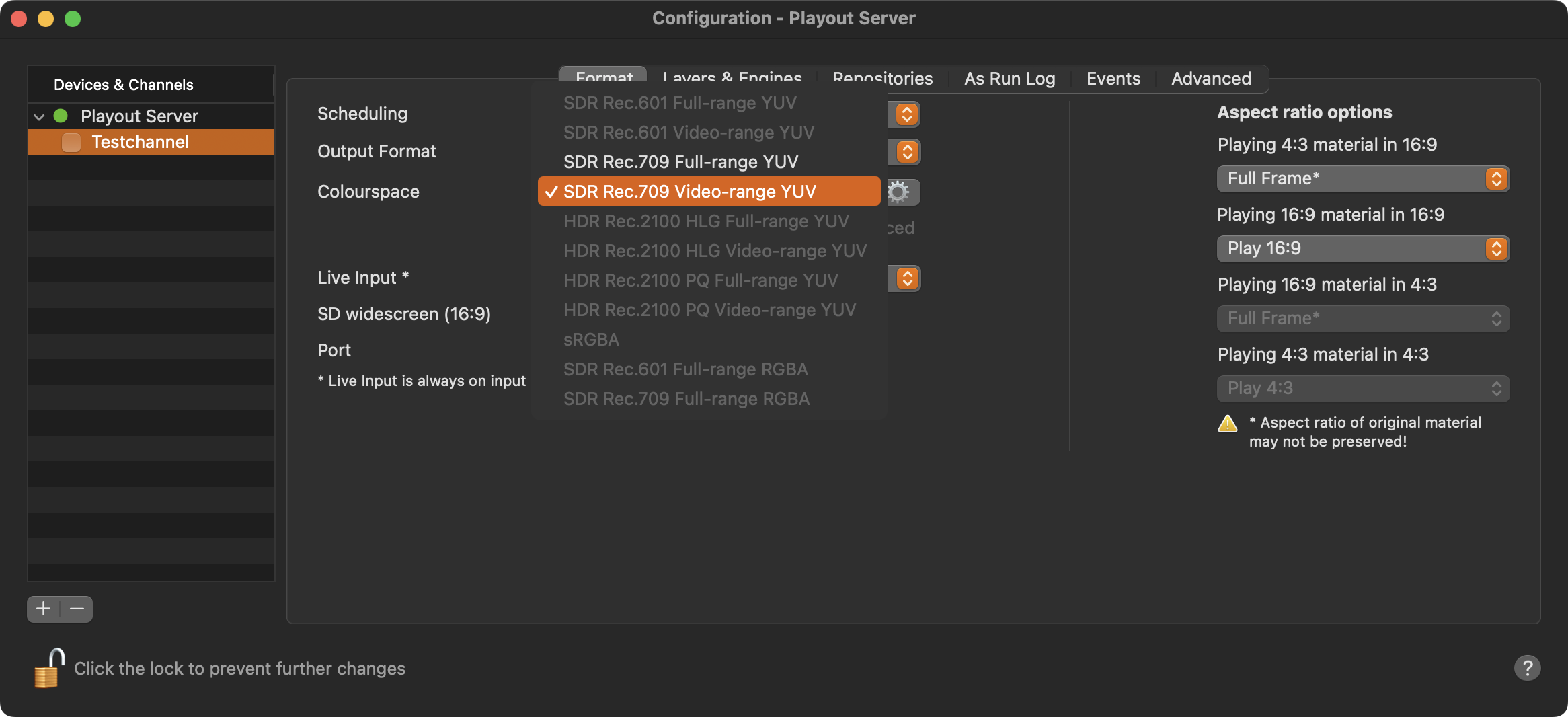Open the Scheduling popup stepper
This screenshot has width=1568, height=717.
906,114
